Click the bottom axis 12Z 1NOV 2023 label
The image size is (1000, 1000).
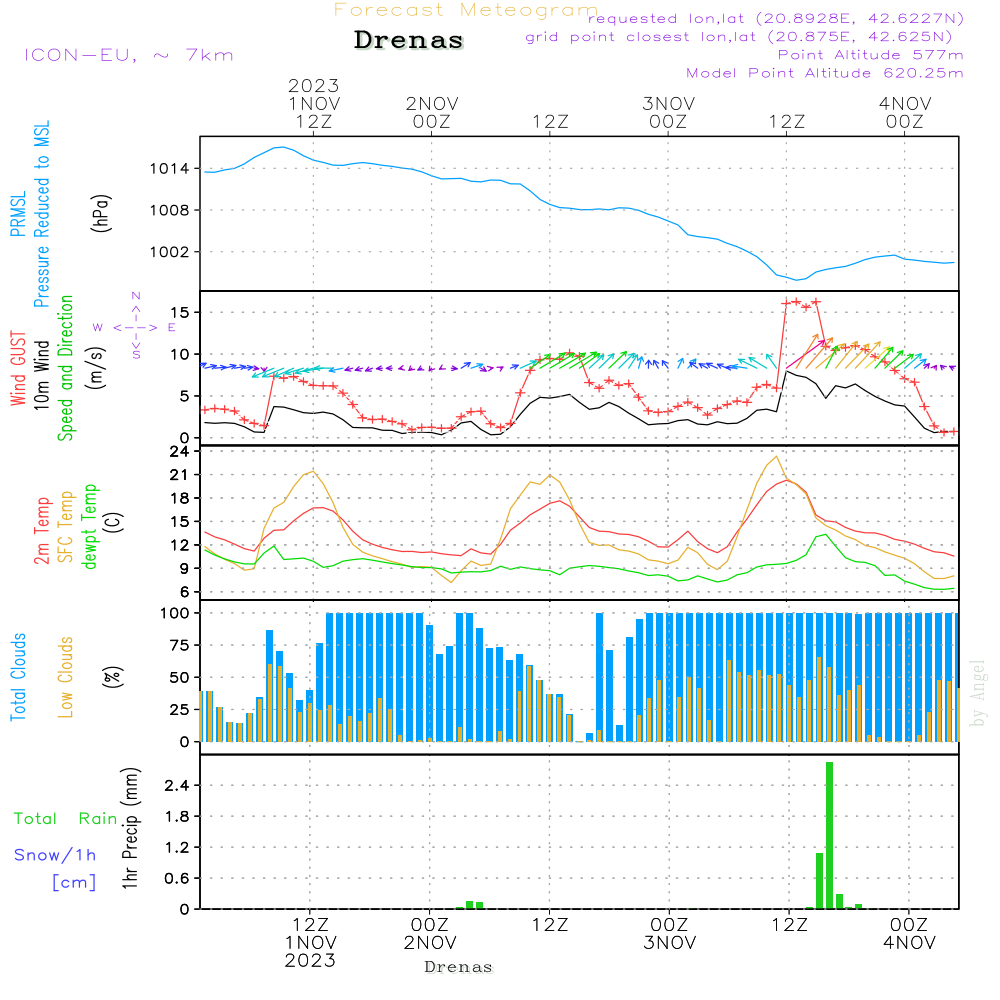click(x=311, y=943)
